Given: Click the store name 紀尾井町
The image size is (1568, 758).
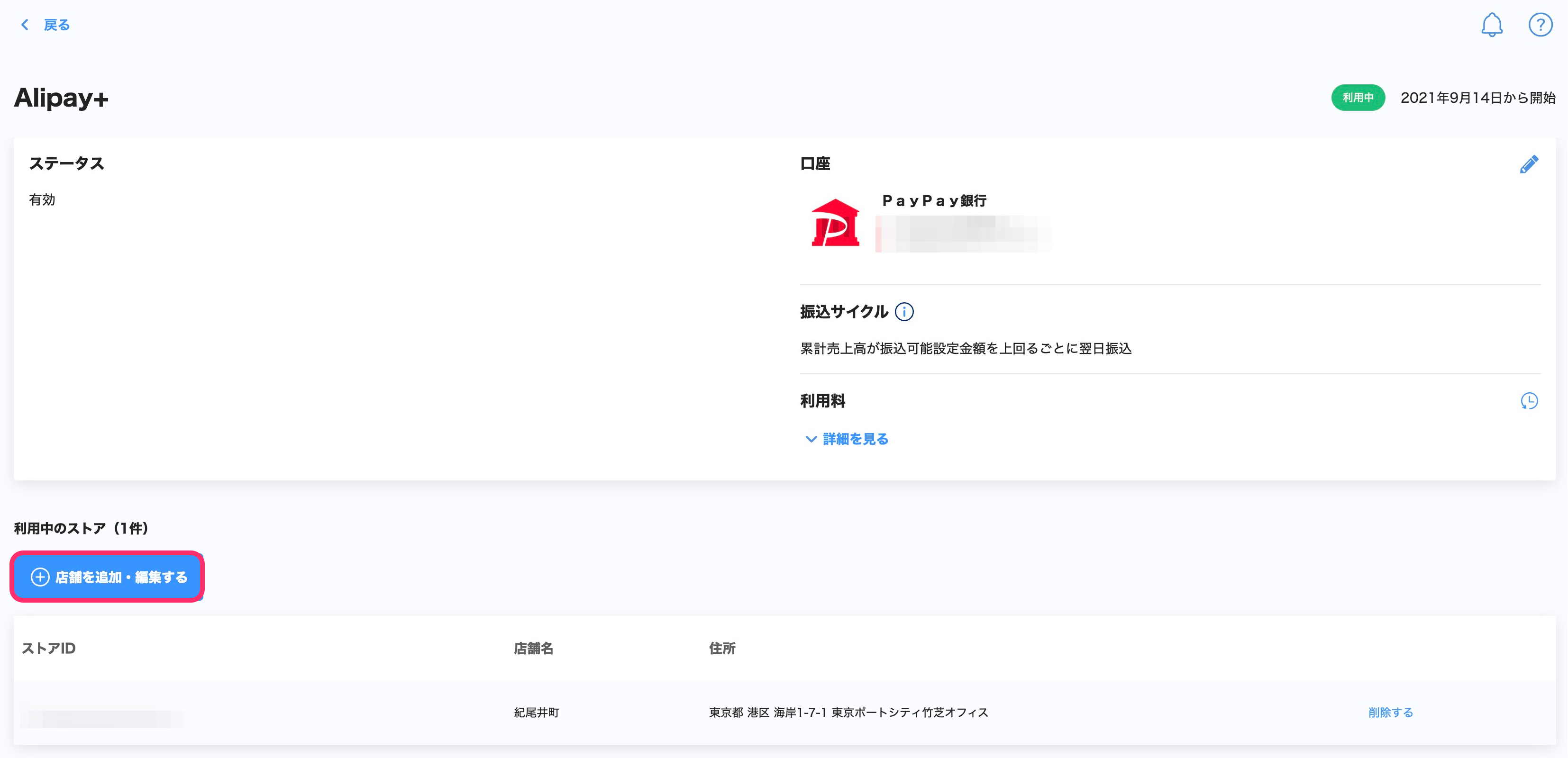Looking at the screenshot, I should [536, 713].
